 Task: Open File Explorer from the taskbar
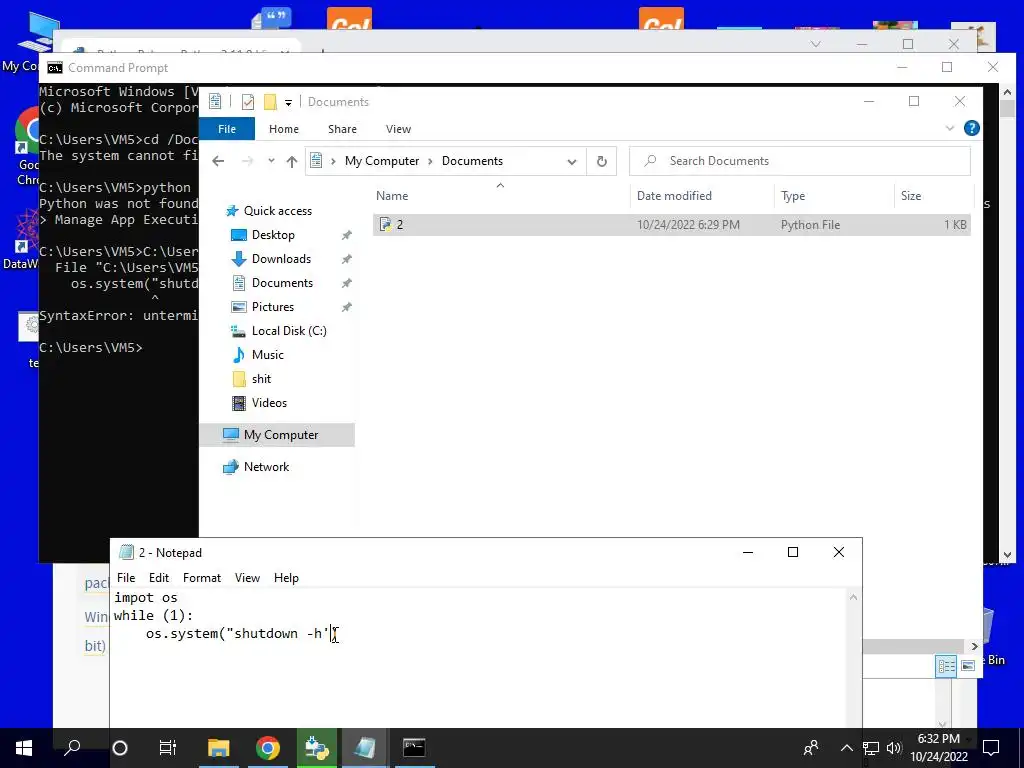point(219,748)
